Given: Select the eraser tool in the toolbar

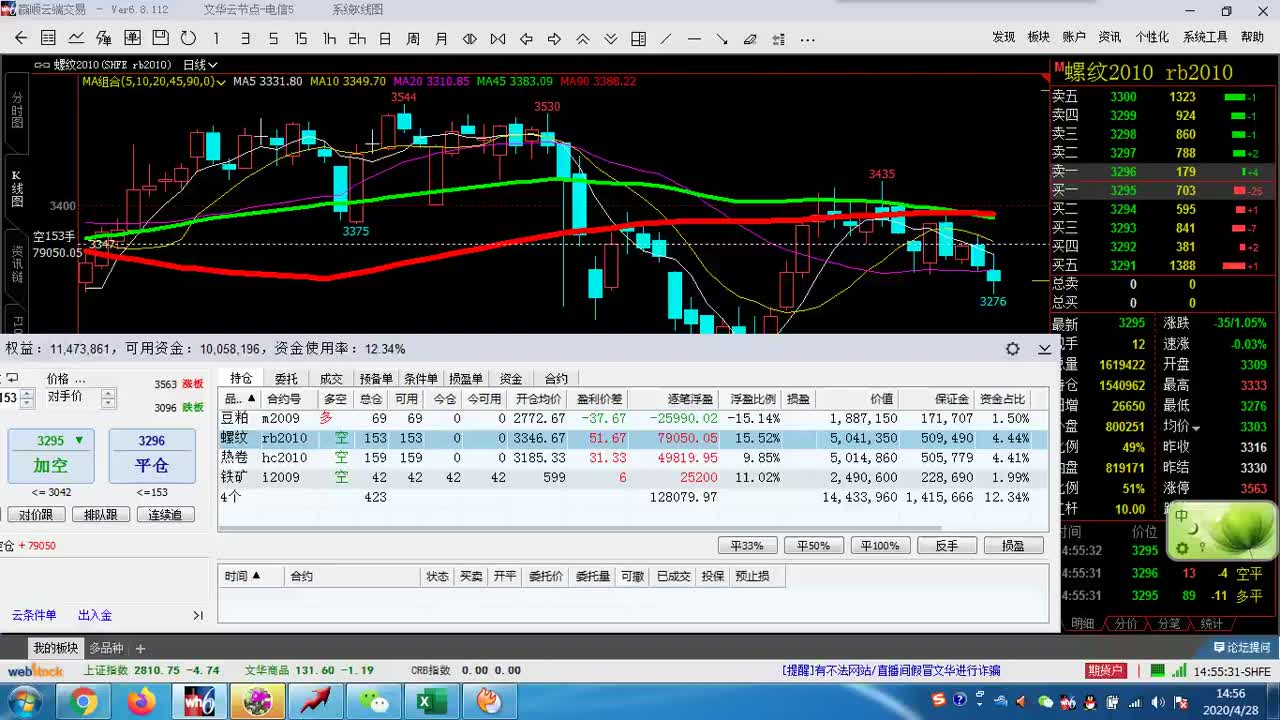Looking at the screenshot, I should point(750,38).
